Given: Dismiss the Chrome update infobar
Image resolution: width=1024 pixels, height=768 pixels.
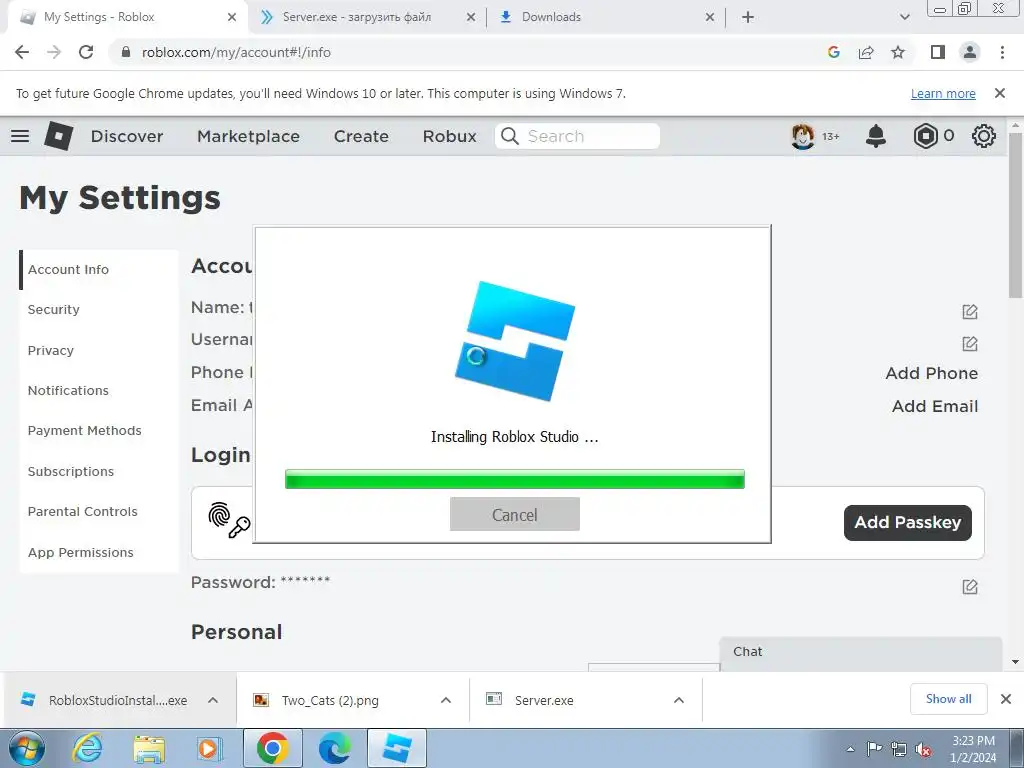Looking at the screenshot, I should (x=999, y=93).
